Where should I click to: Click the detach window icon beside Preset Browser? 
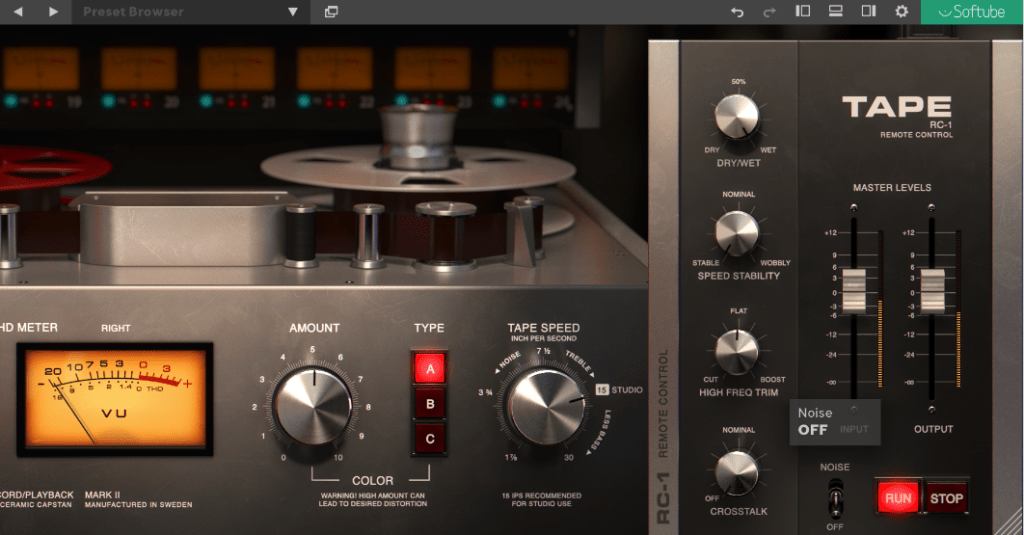[x=331, y=12]
